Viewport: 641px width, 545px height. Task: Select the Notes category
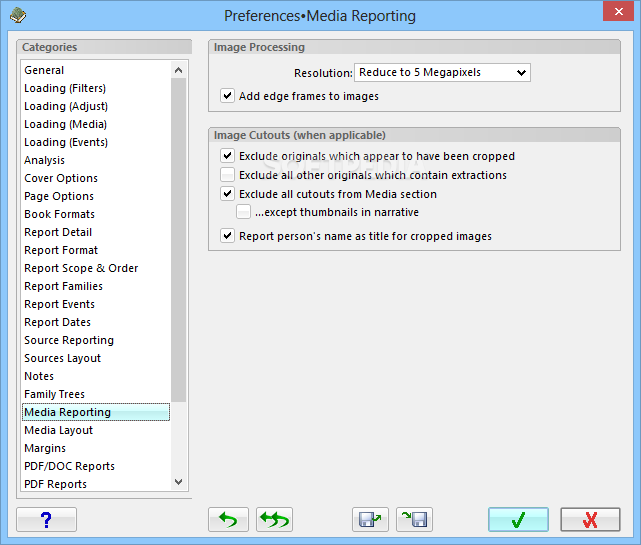[x=96, y=376]
